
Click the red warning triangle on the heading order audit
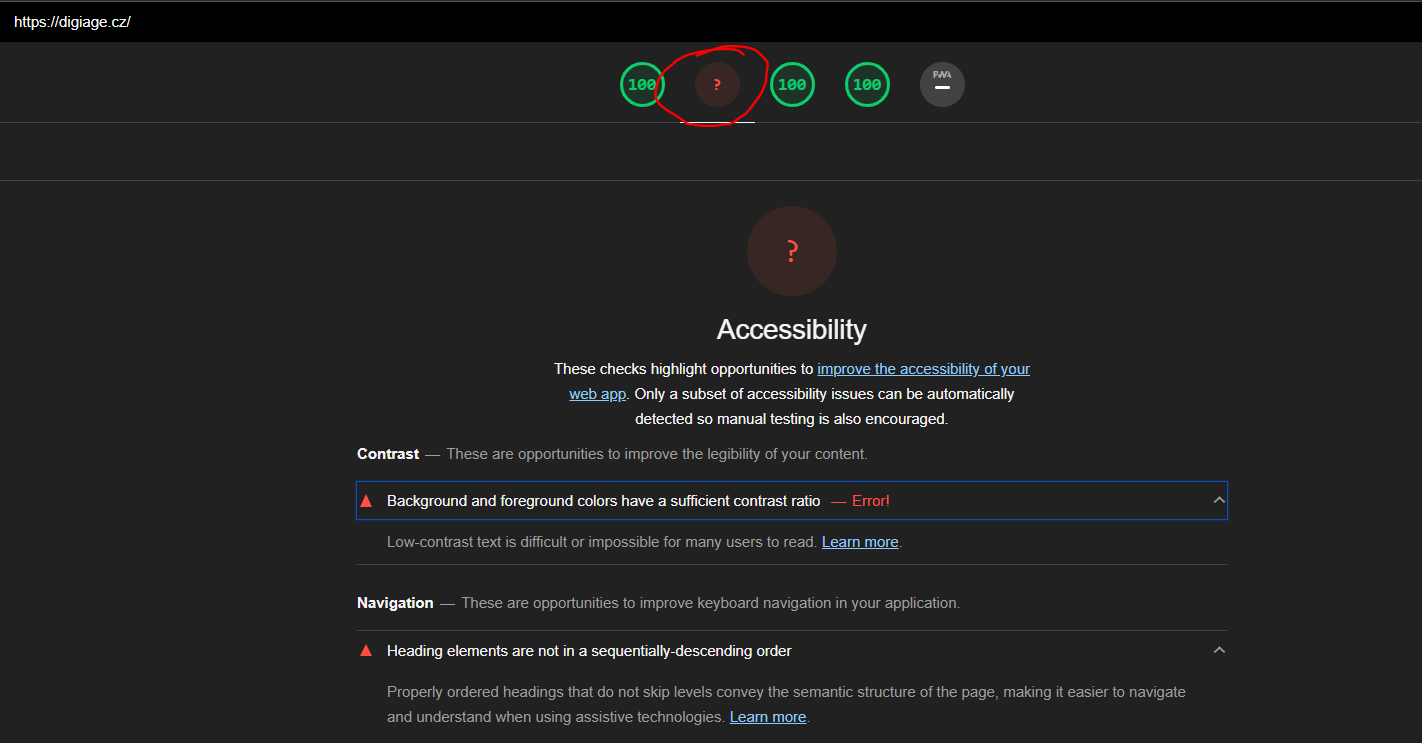(x=366, y=651)
